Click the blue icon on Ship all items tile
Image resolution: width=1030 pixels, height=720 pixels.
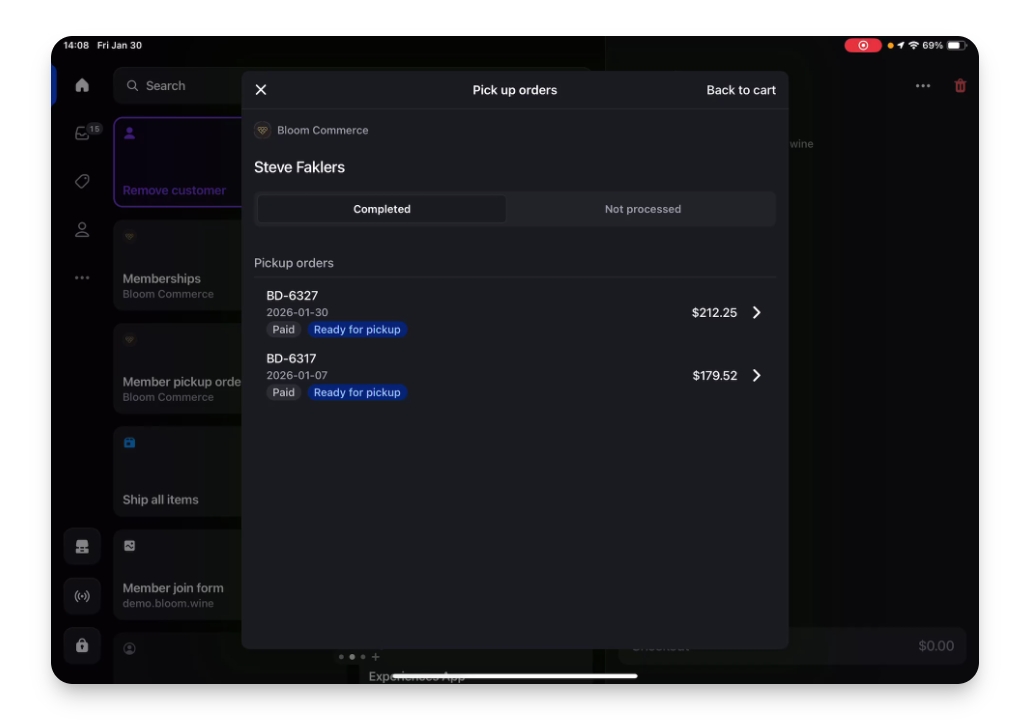(x=129, y=443)
